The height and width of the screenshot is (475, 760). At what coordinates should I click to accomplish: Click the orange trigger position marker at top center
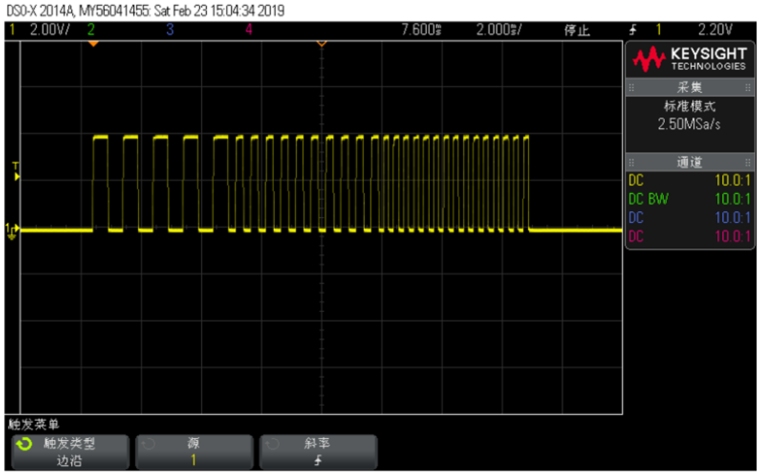pos(321,45)
